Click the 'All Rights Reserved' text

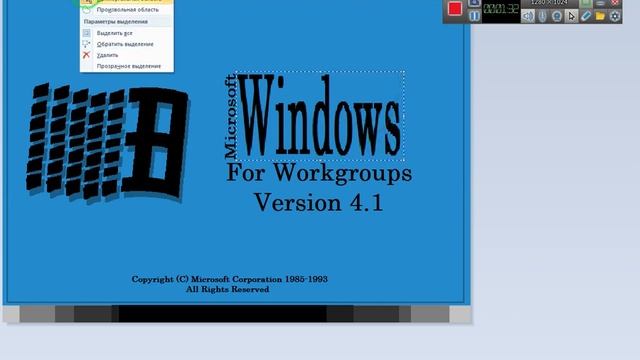tap(227, 289)
